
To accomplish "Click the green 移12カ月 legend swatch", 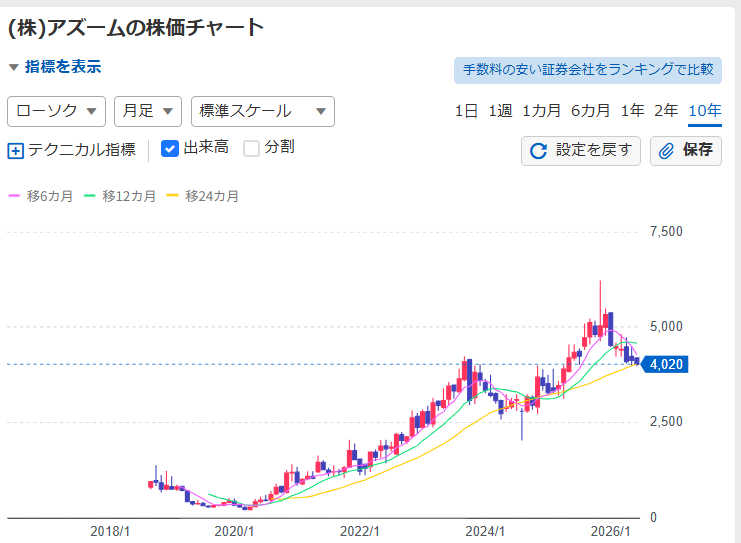I will coord(89,196).
